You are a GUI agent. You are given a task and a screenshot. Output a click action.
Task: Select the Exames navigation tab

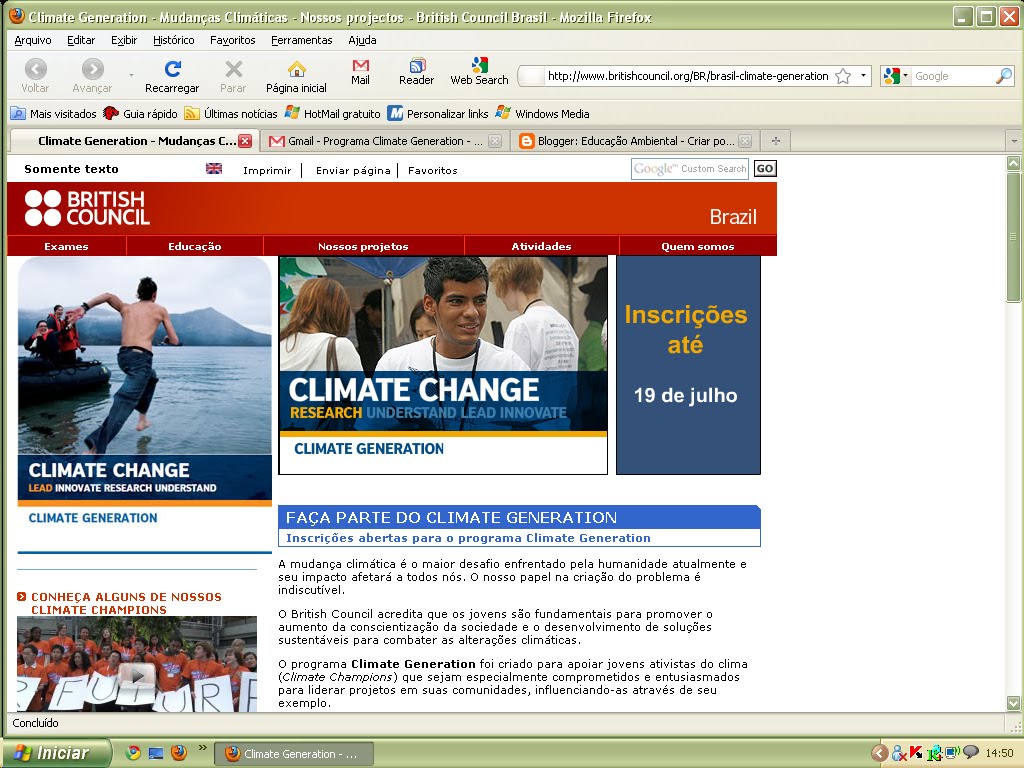[67, 246]
